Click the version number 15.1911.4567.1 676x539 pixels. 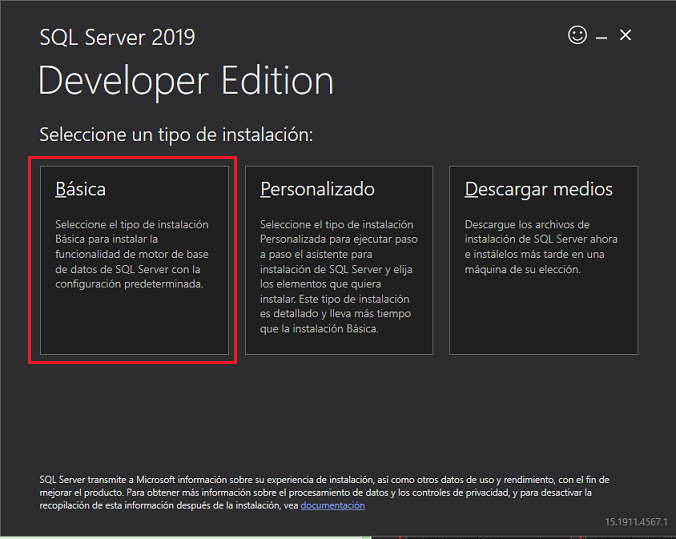pos(636,522)
